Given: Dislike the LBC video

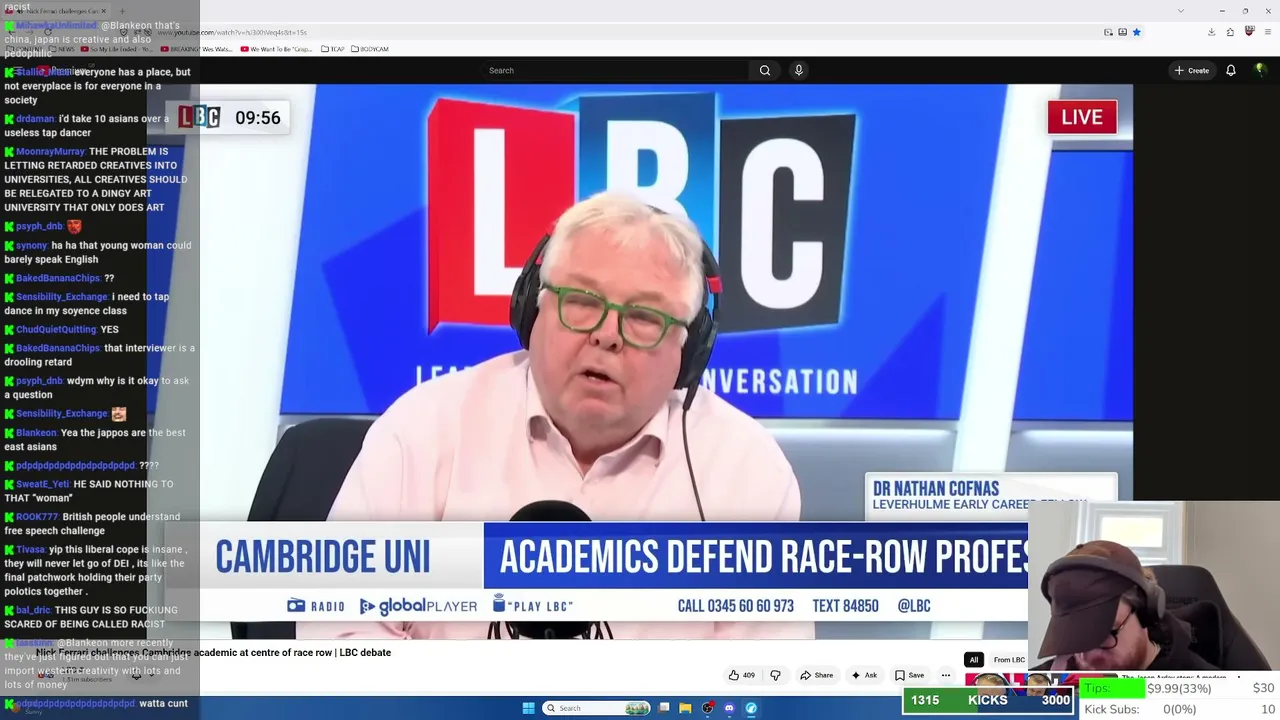Looking at the screenshot, I should (775, 675).
